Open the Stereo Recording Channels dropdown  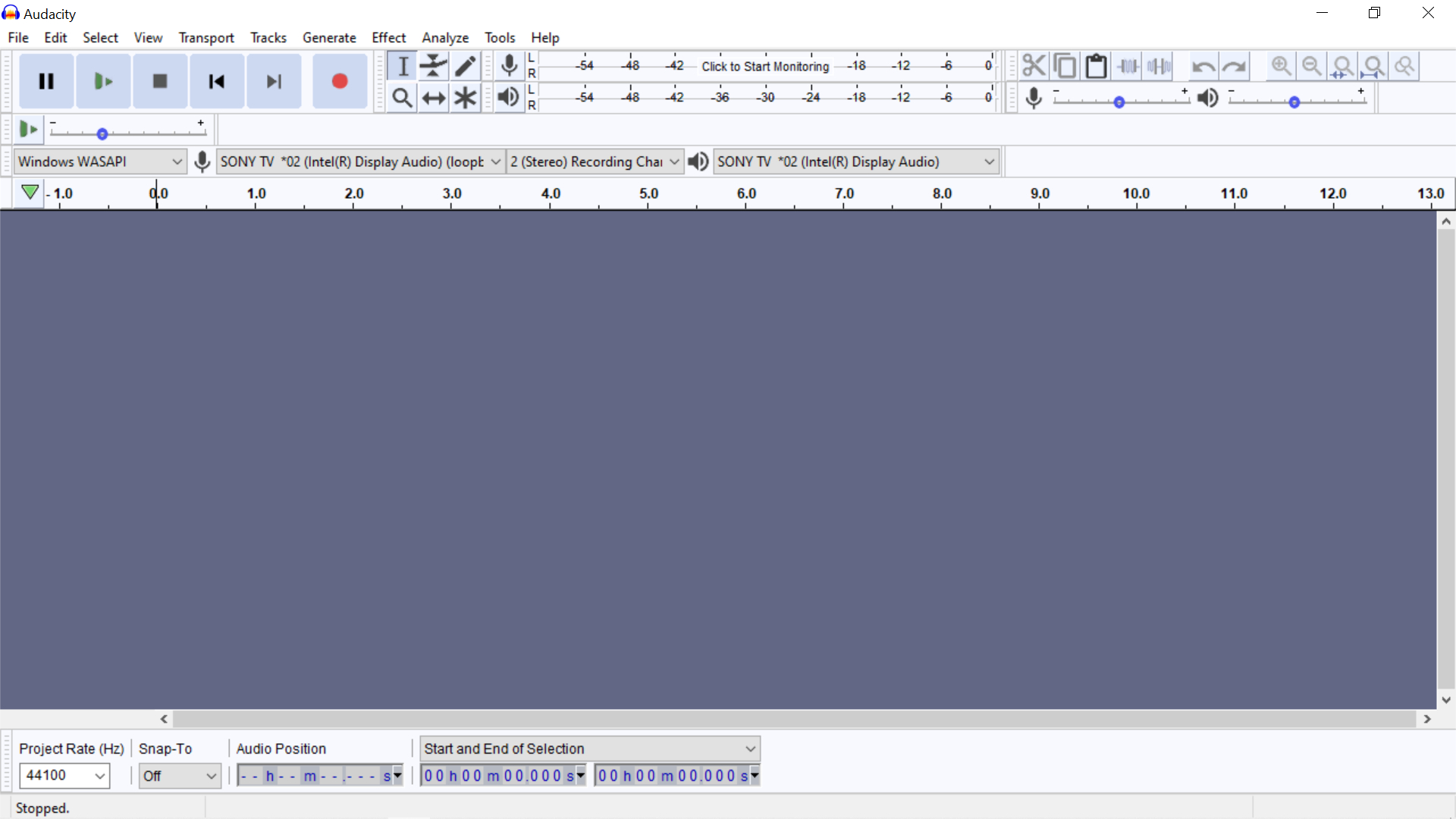[x=595, y=162]
